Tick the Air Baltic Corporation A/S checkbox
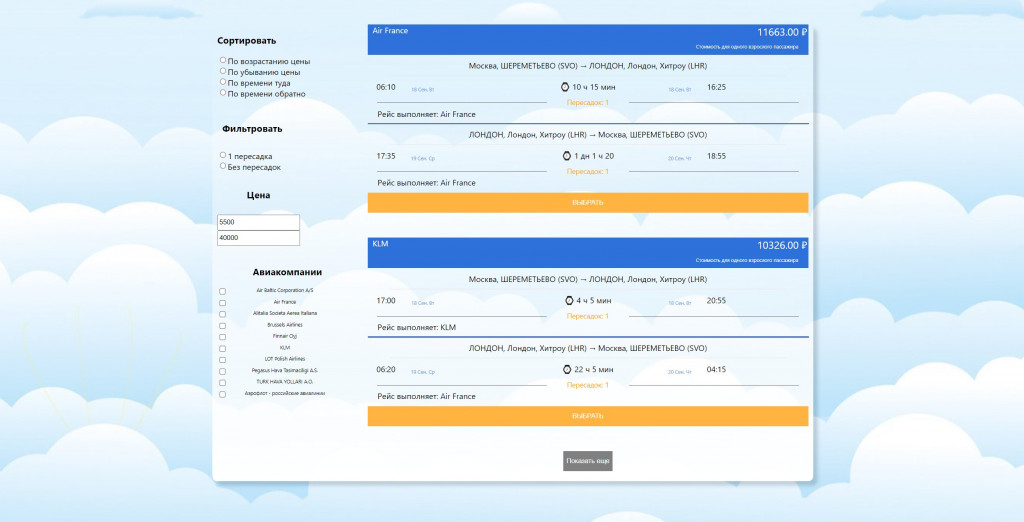This screenshot has height=522, width=1024. point(223,291)
